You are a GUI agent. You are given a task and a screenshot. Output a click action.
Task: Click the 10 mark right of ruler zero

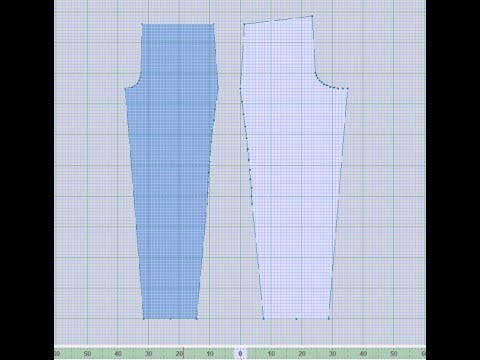click(271, 353)
